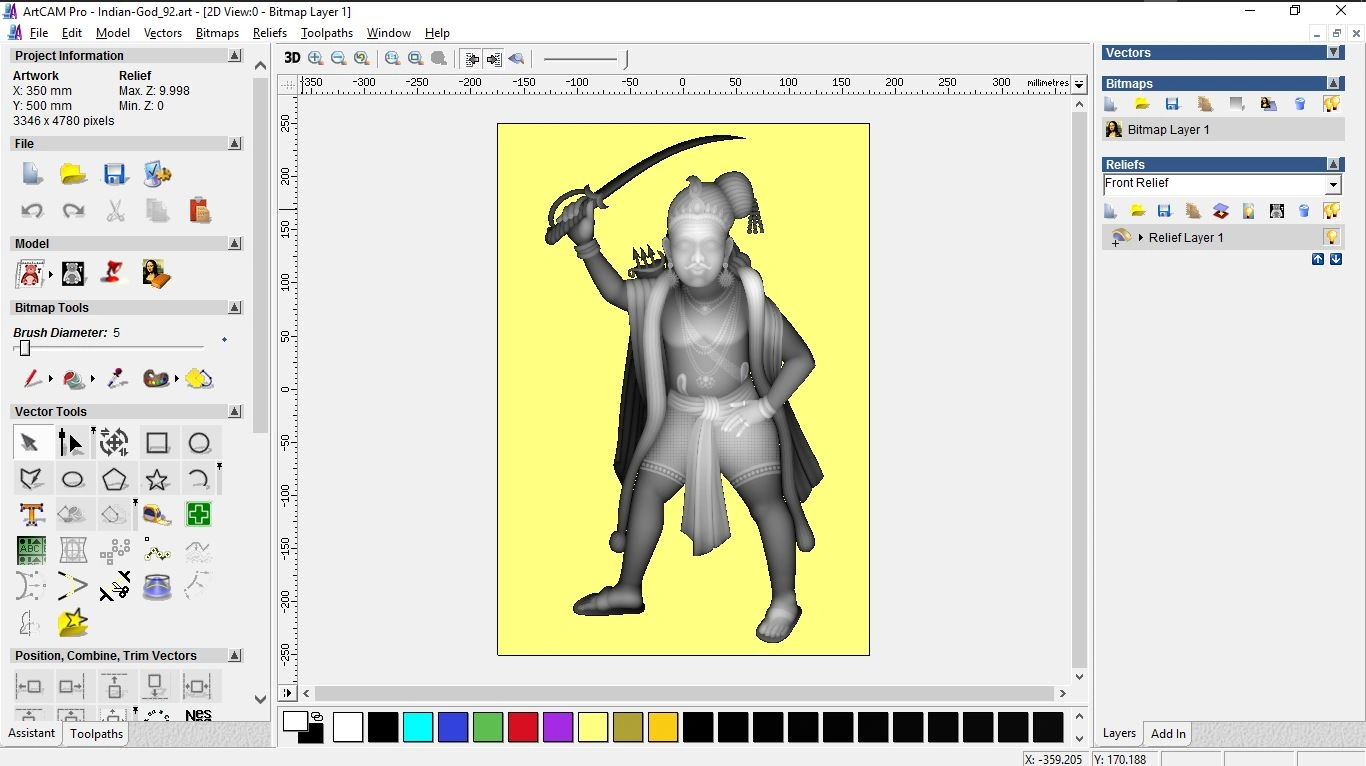Click the red lamp lights and material icon
This screenshot has width=1366, height=766.
pyautogui.click(x=114, y=273)
